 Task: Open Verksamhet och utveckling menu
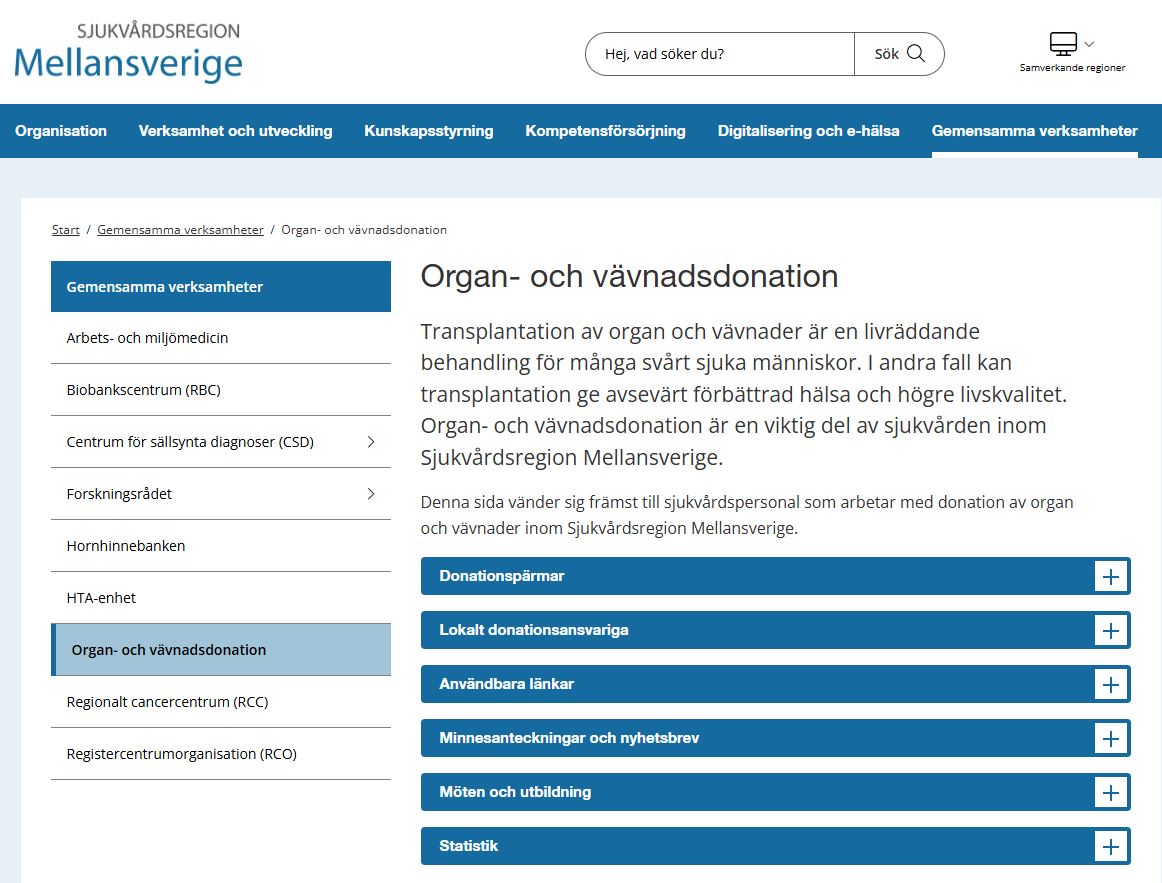click(235, 131)
